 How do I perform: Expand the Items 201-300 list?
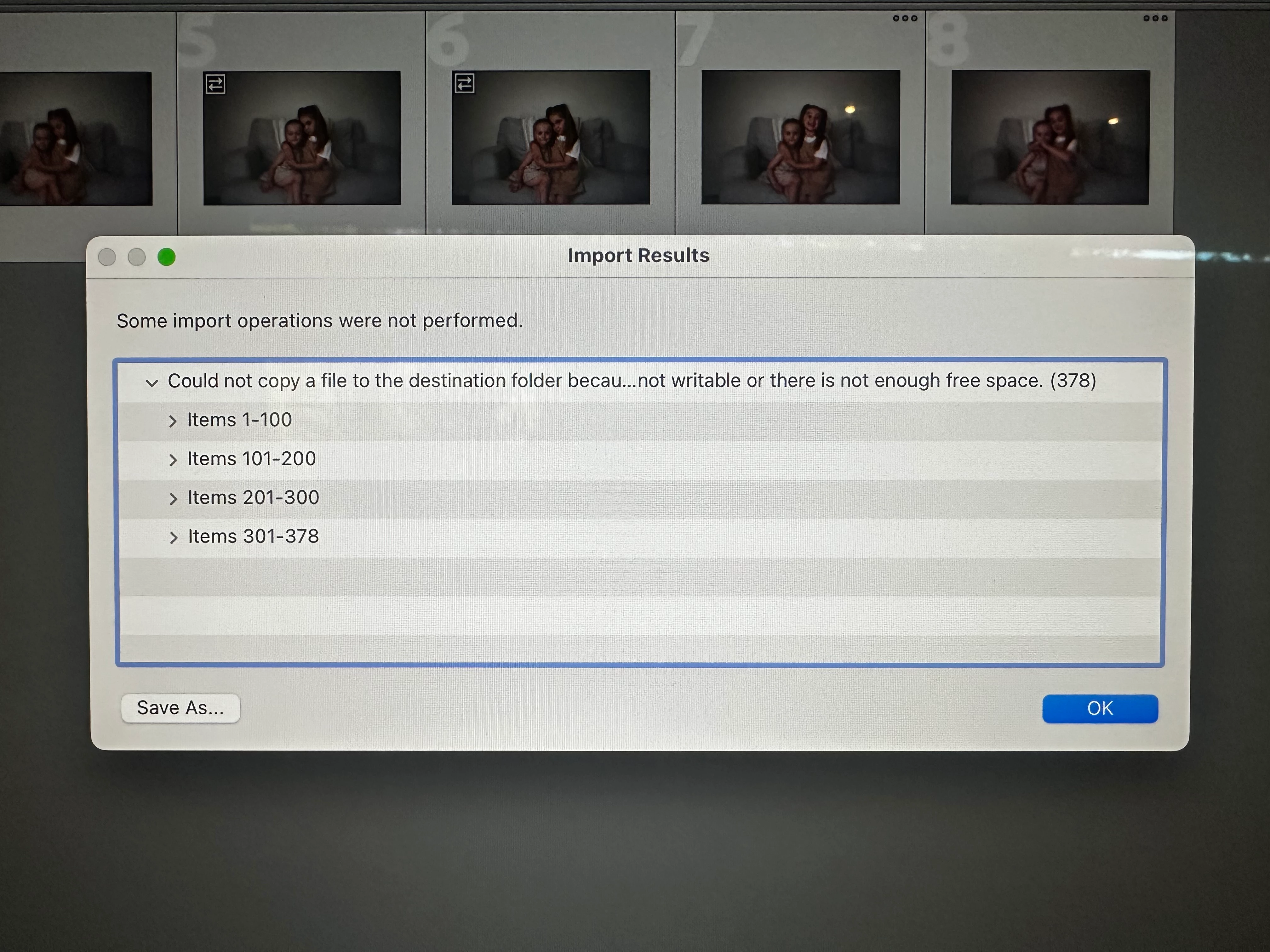point(173,499)
